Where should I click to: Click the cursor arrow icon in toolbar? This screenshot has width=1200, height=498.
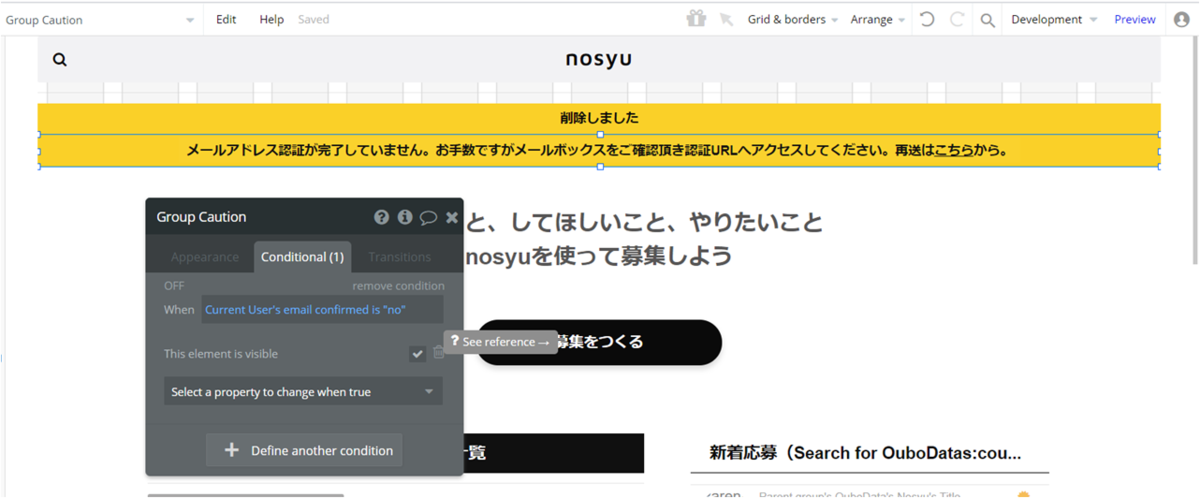[726, 19]
